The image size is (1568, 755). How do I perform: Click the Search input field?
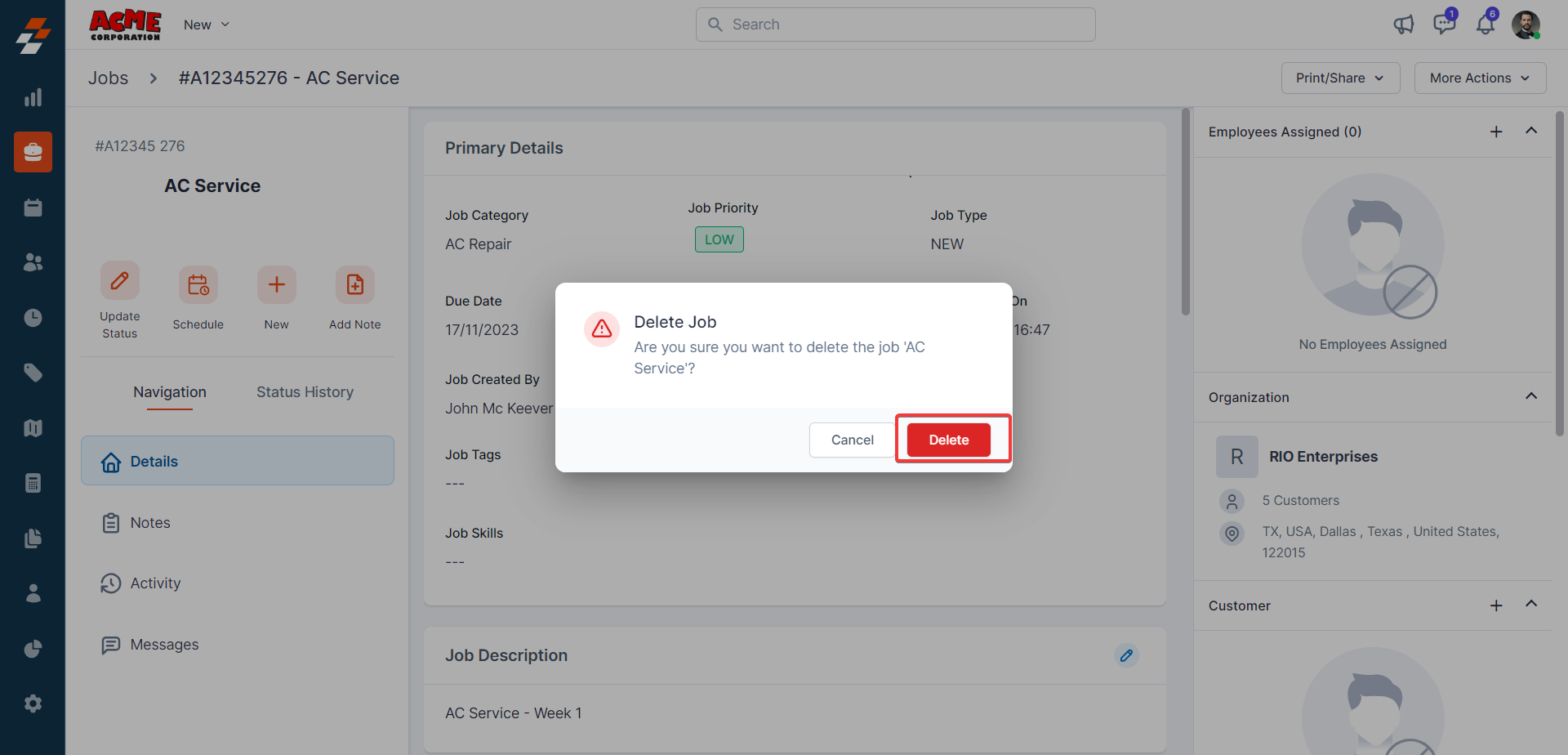pos(895,25)
